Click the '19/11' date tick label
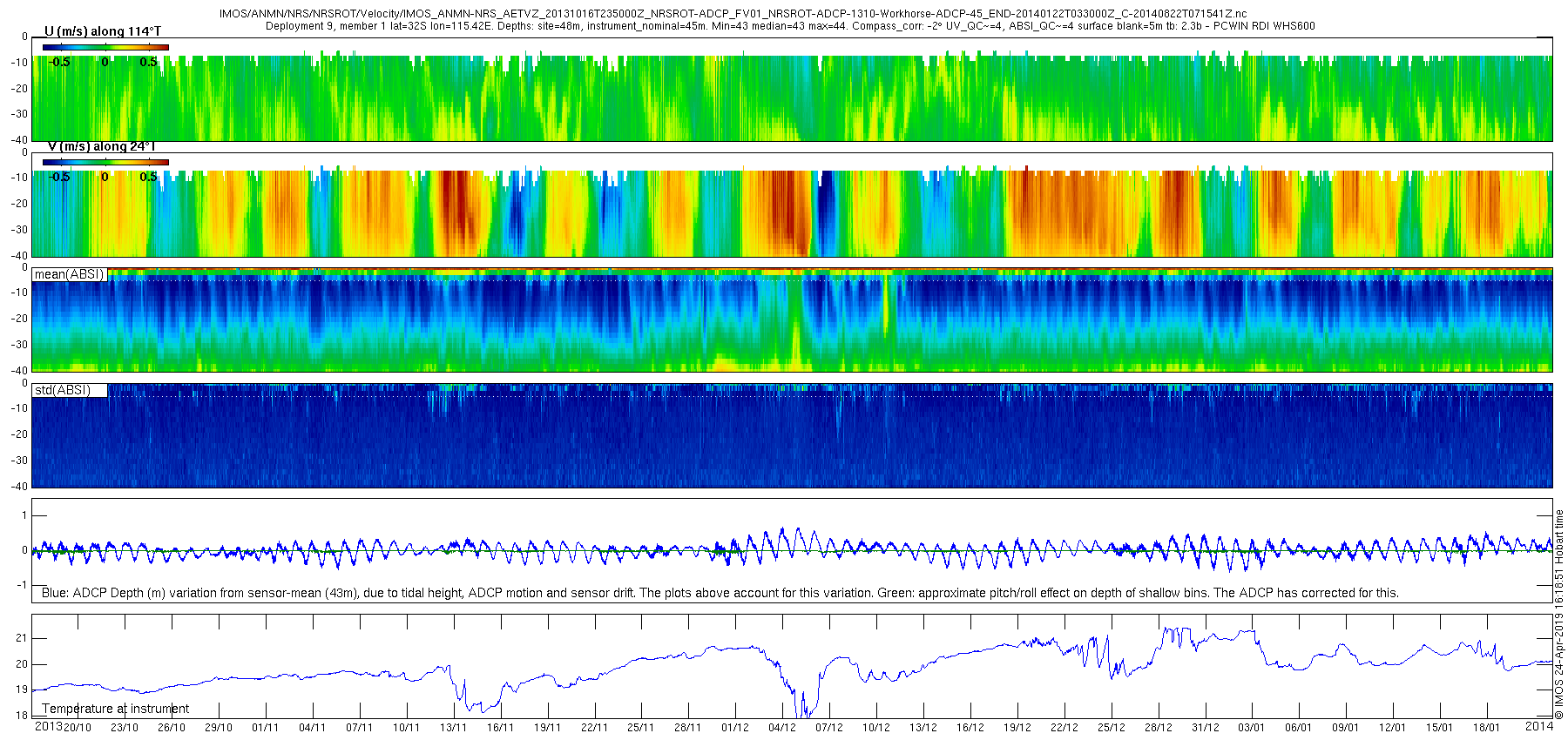Viewport: 1568px width, 740px height. (x=548, y=728)
